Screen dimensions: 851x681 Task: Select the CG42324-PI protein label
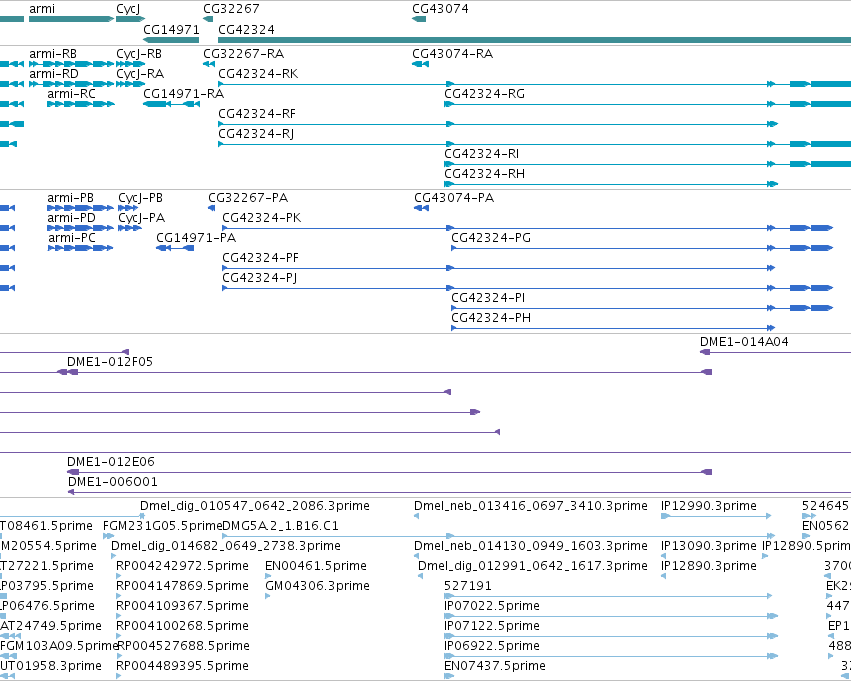(x=488, y=298)
